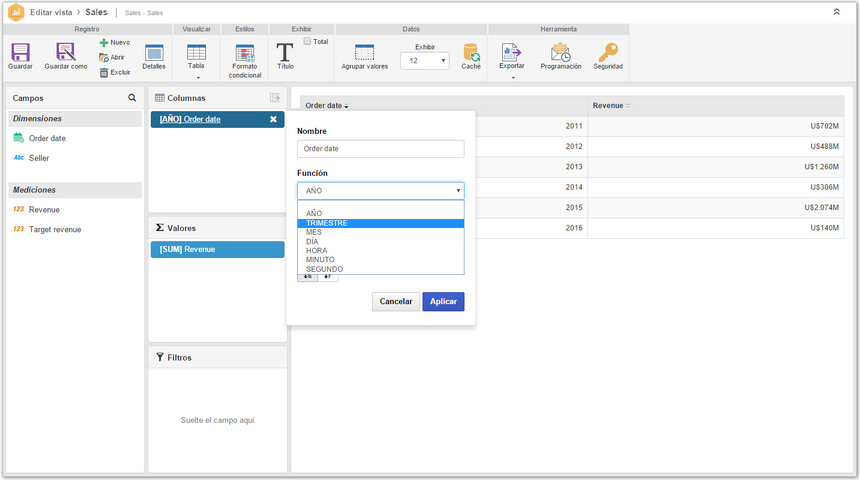Image resolution: width=860 pixels, height=480 pixels.
Task: Click the Título display icon
Action: pos(285,53)
